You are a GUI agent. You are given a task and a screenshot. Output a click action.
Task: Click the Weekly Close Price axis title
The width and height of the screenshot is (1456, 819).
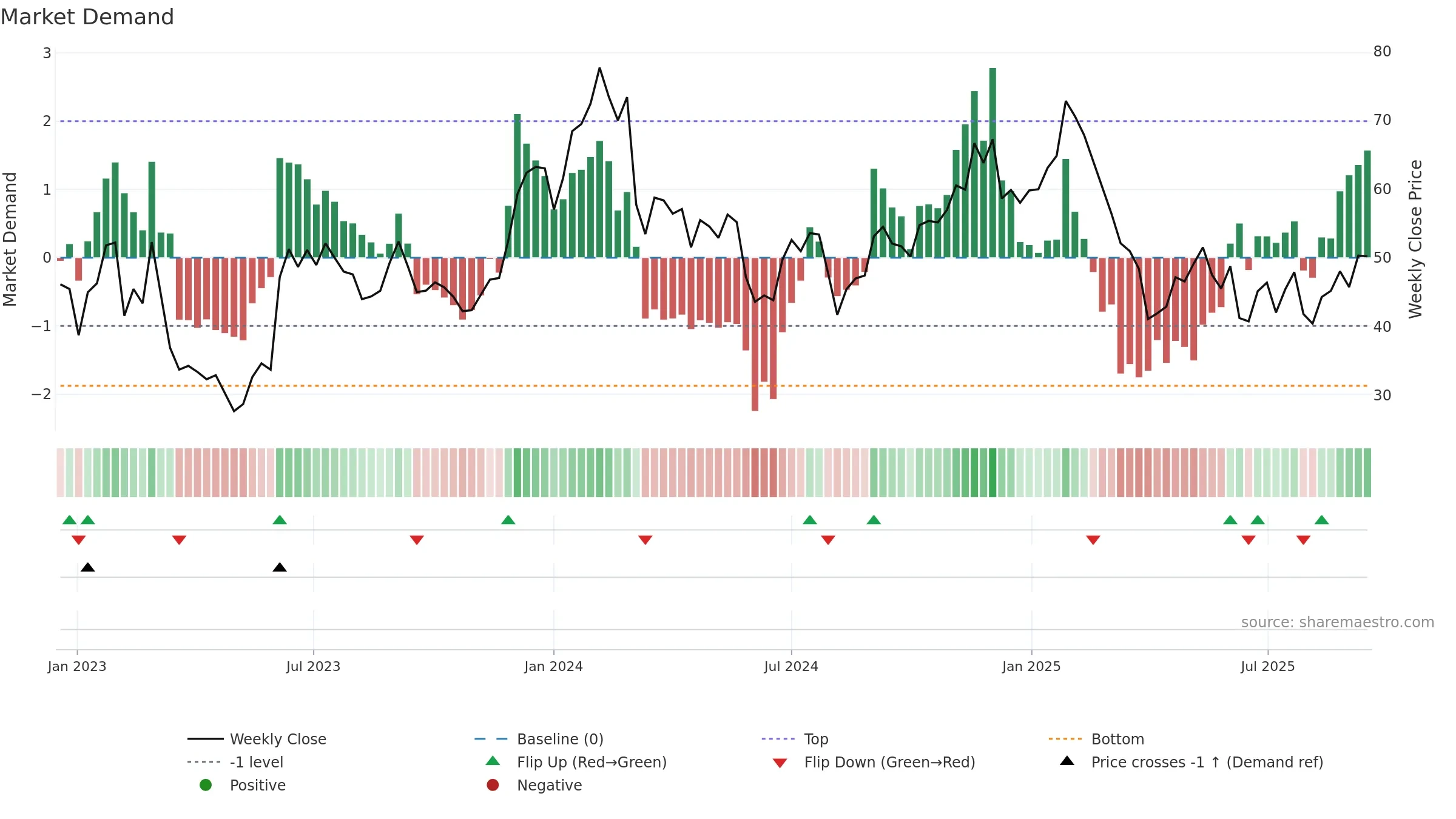pos(1416,240)
